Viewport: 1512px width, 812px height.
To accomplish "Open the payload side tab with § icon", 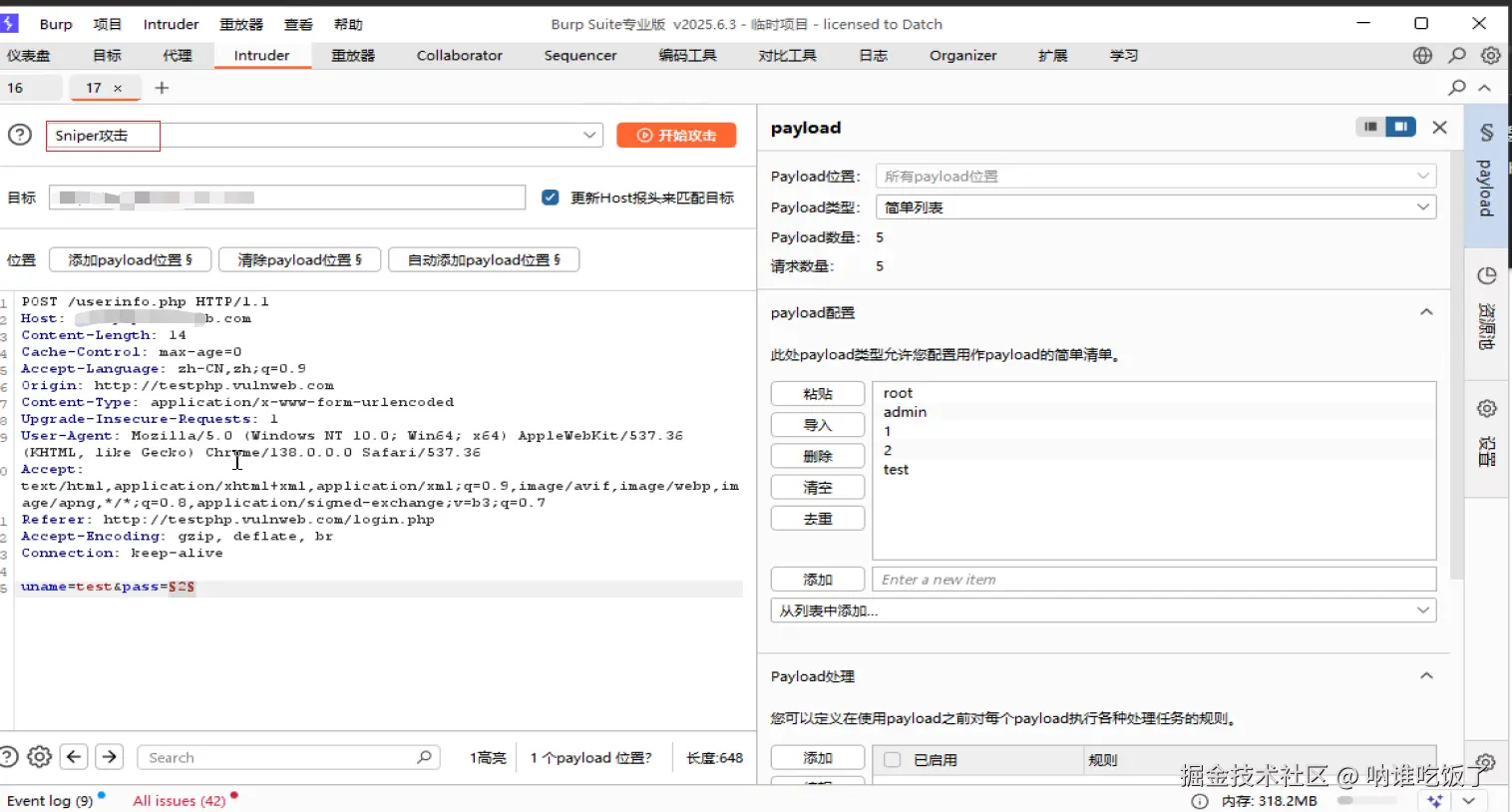I will 1486,177.
